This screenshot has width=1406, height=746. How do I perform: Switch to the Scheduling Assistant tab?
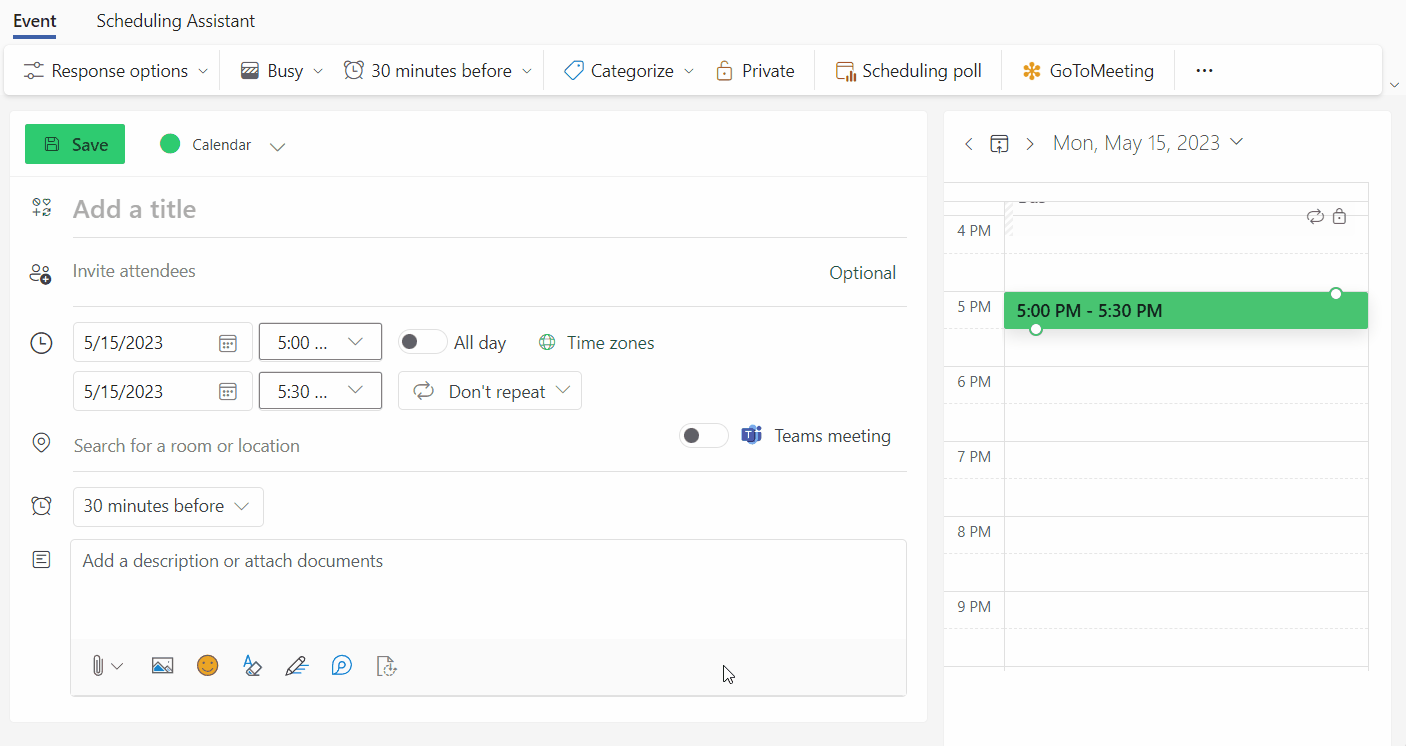[x=175, y=21]
